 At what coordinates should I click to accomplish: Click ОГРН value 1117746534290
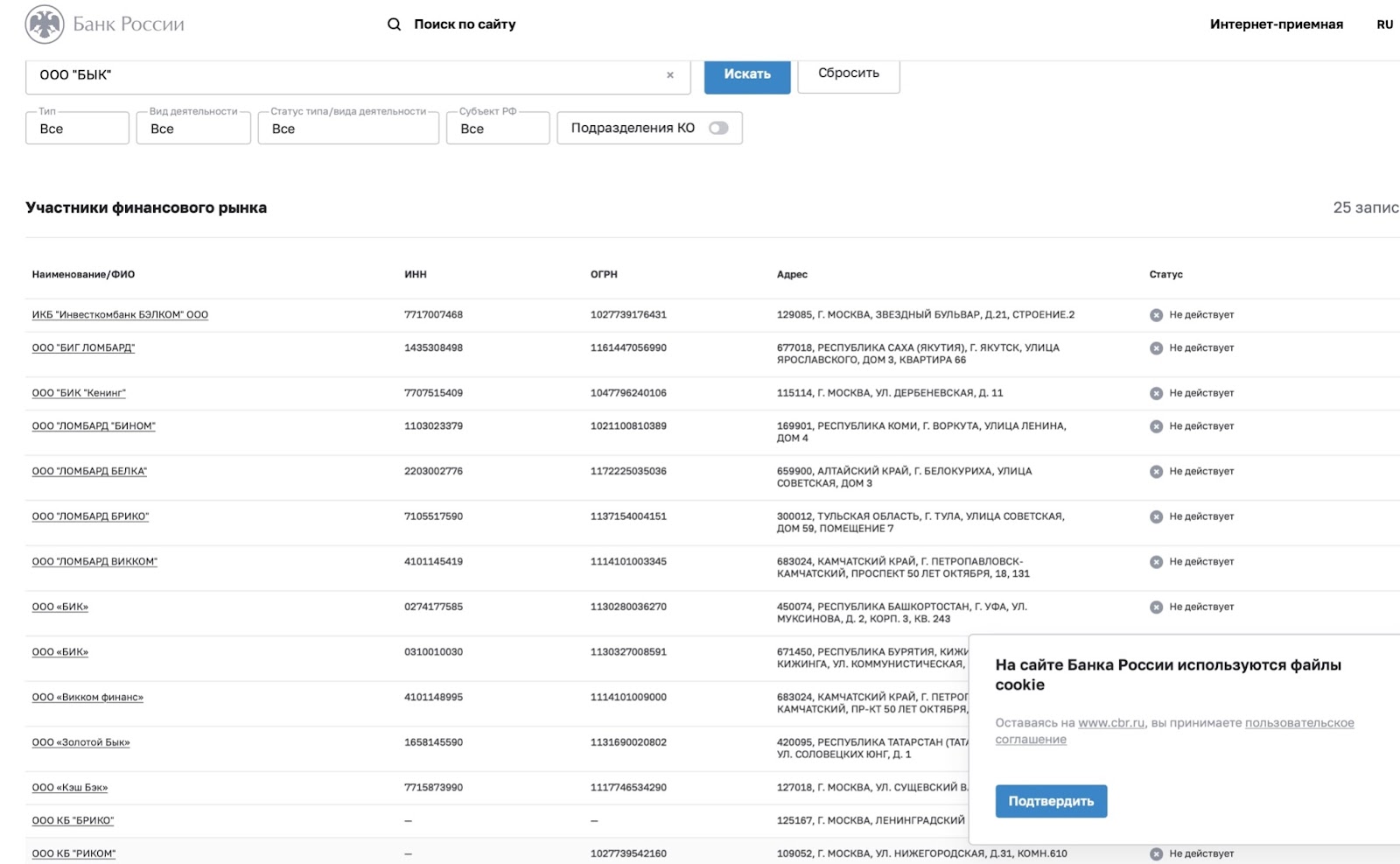tap(628, 788)
